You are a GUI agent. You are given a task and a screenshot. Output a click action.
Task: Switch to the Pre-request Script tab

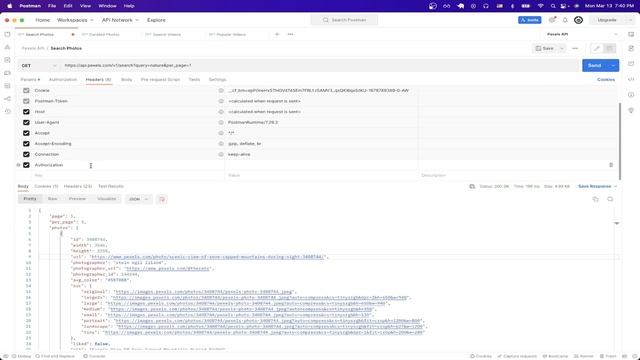(x=160, y=80)
